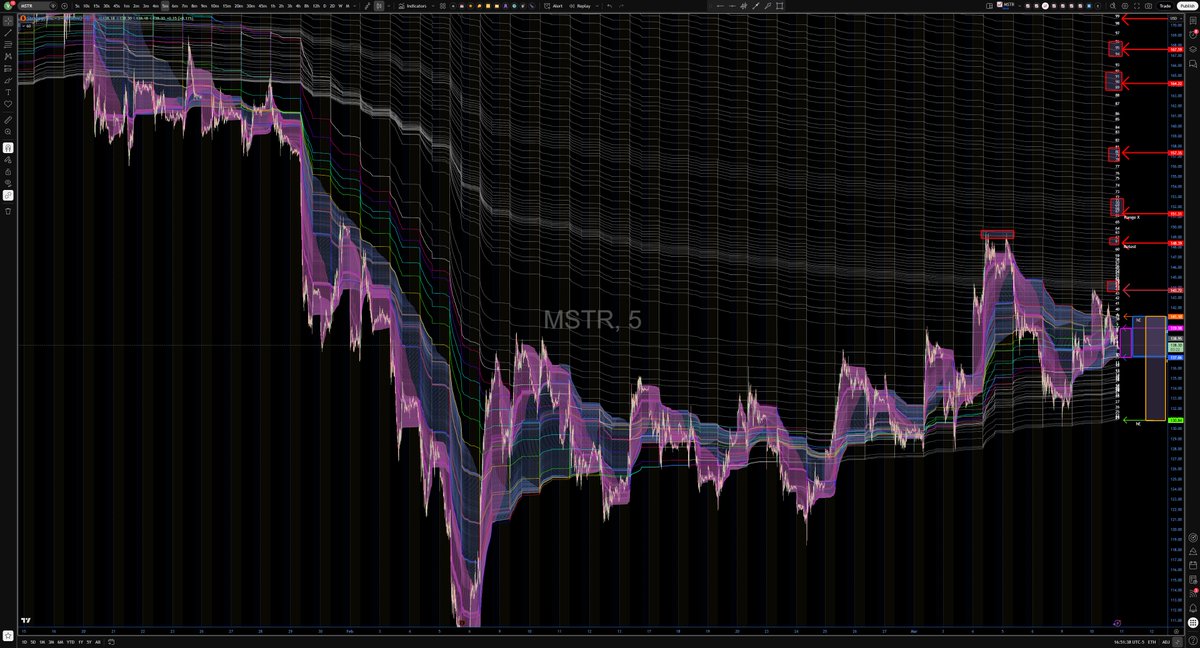Open the indicator templates grid icon
This screenshot has height=648, width=1200.
pos(443,6)
